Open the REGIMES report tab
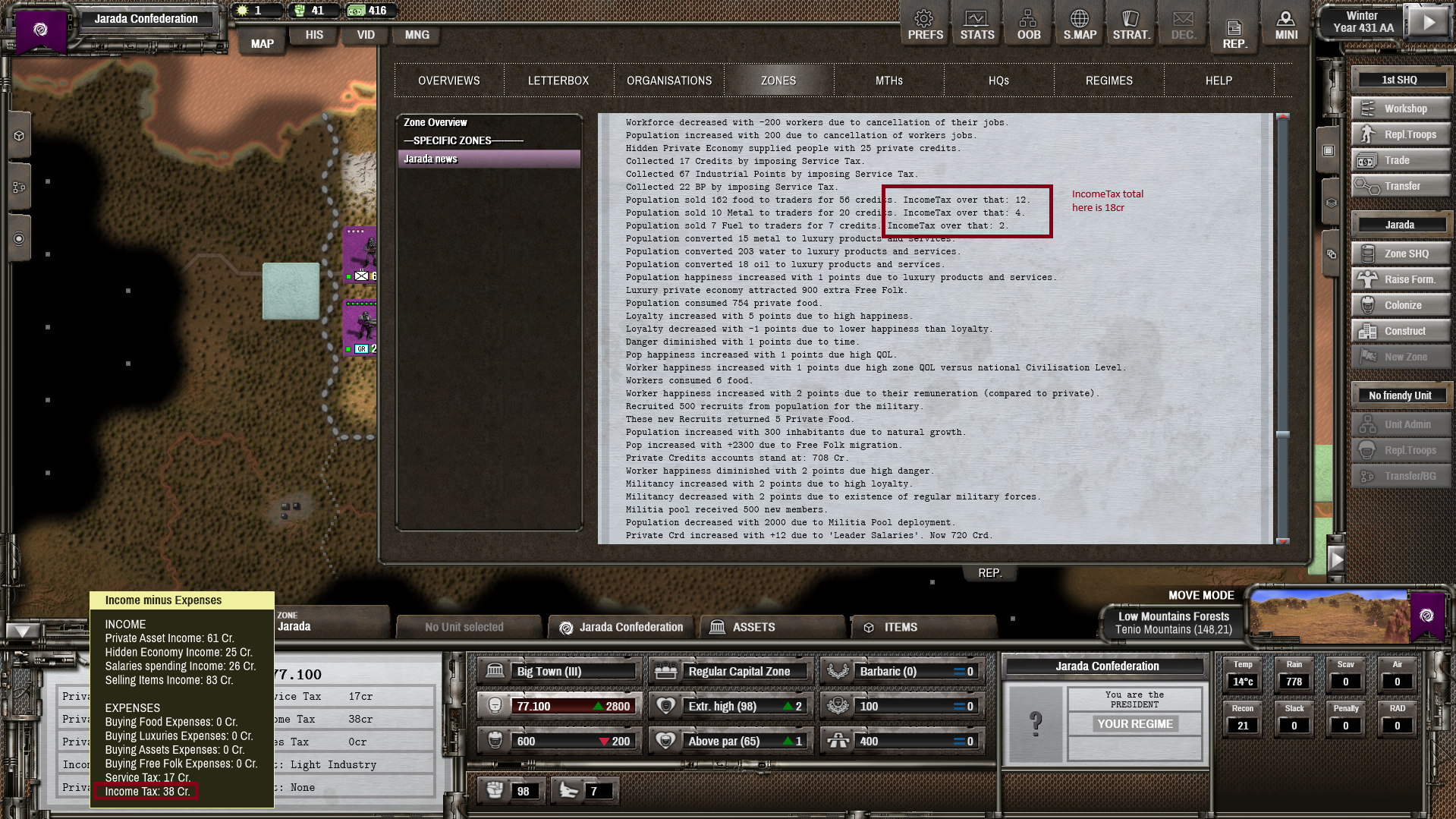 click(1109, 80)
